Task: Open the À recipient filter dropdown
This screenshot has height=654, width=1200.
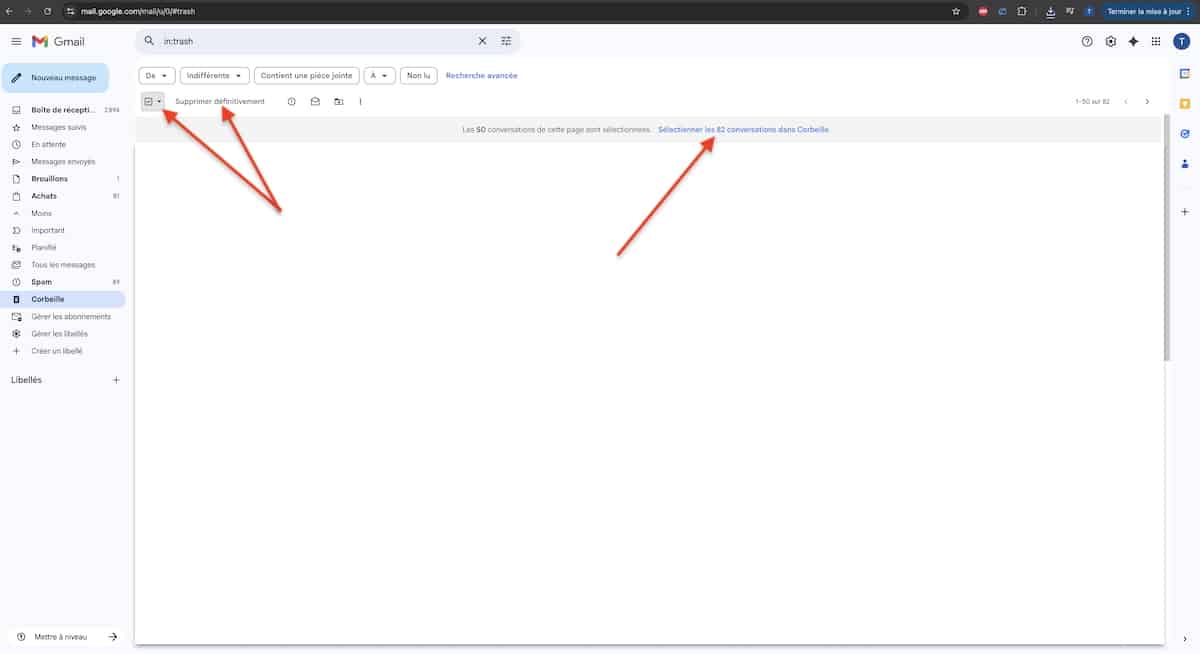Action: (x=380, y=75)
